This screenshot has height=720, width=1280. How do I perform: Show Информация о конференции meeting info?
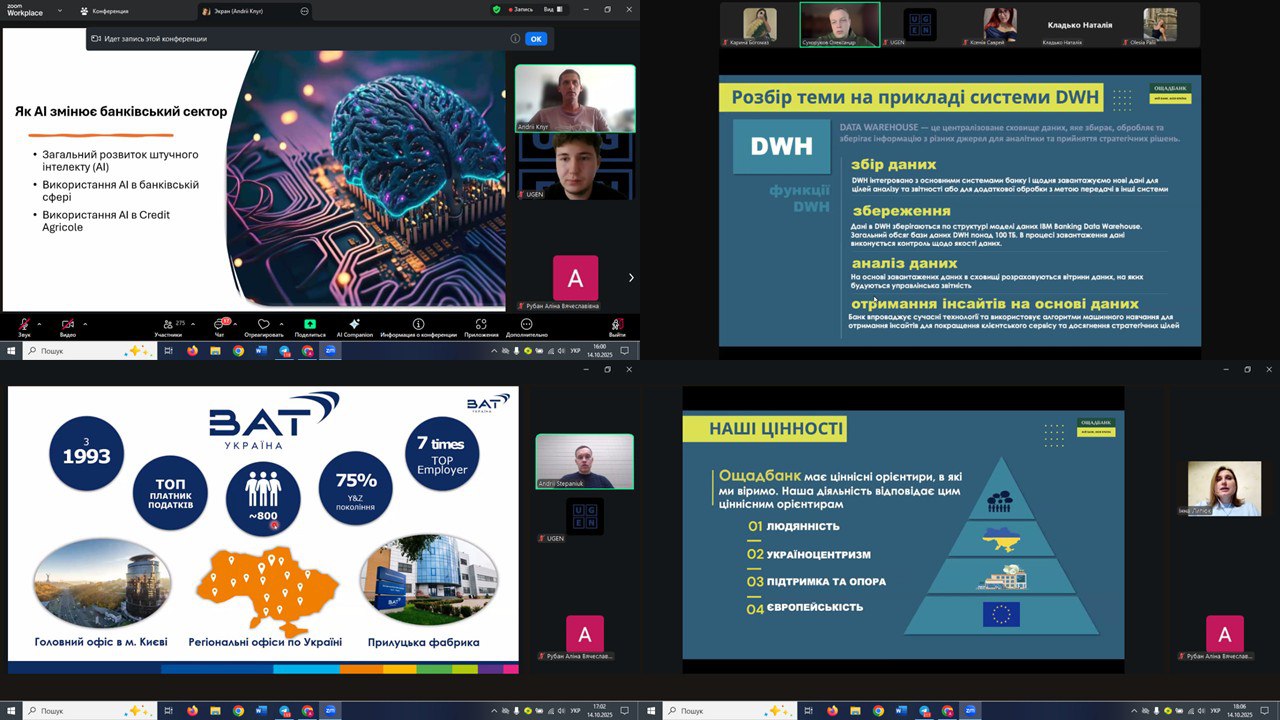coord(418,326)
